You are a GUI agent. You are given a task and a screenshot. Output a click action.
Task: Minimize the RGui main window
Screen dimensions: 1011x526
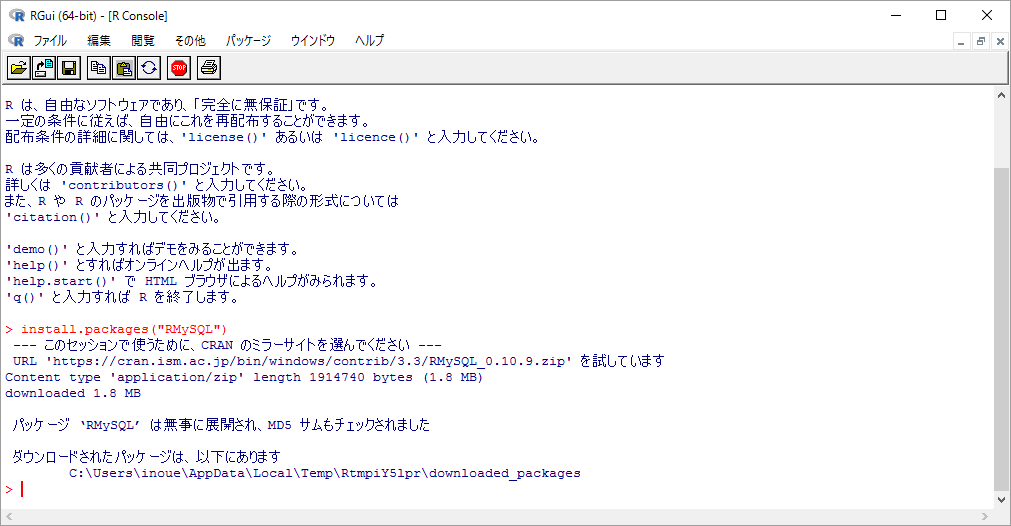tap(896, 15)
